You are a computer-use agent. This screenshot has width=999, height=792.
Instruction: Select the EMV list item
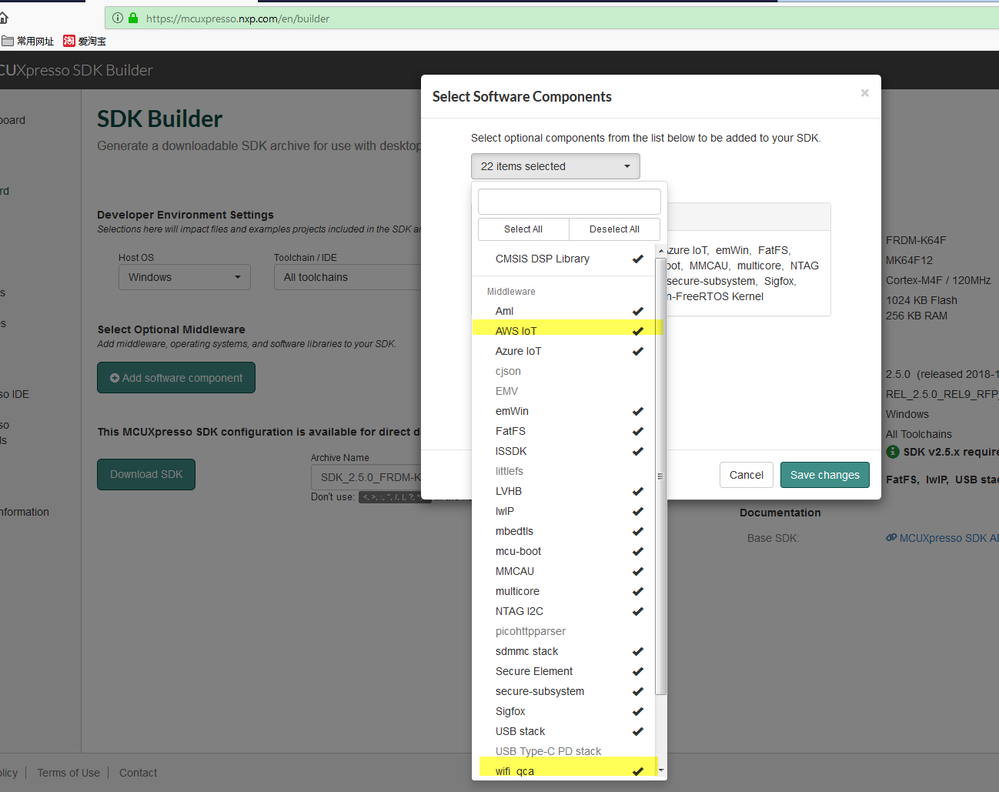[564, 391]
